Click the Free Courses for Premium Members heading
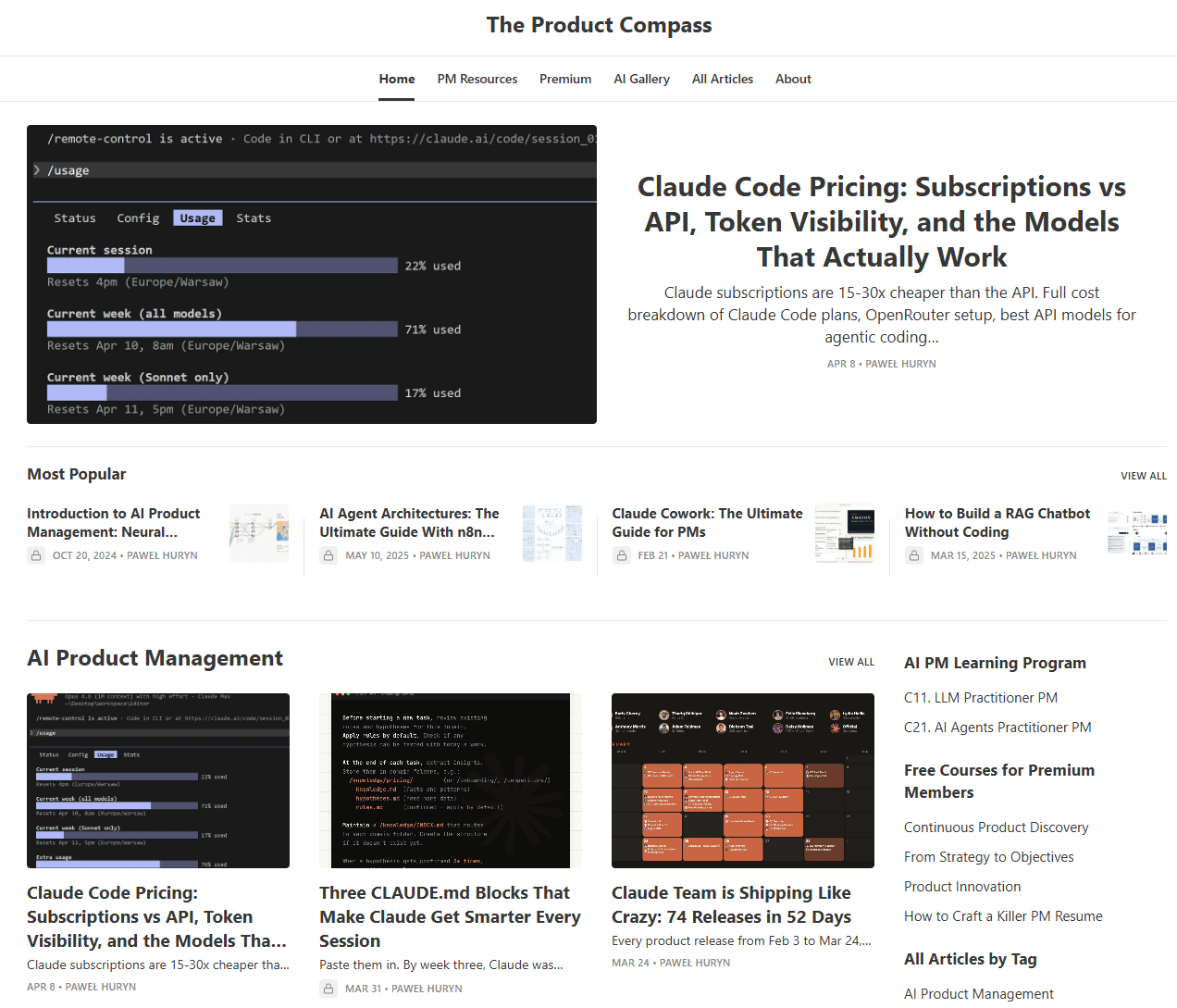 click(999, 781)
